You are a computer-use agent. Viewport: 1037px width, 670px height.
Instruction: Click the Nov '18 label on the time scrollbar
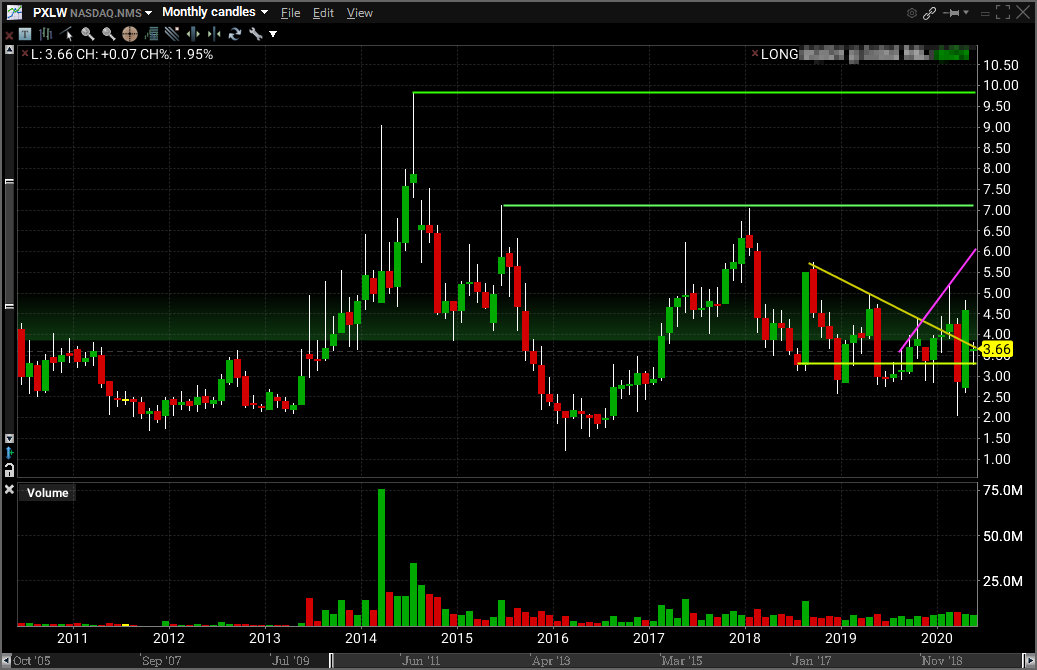point(942,661)
